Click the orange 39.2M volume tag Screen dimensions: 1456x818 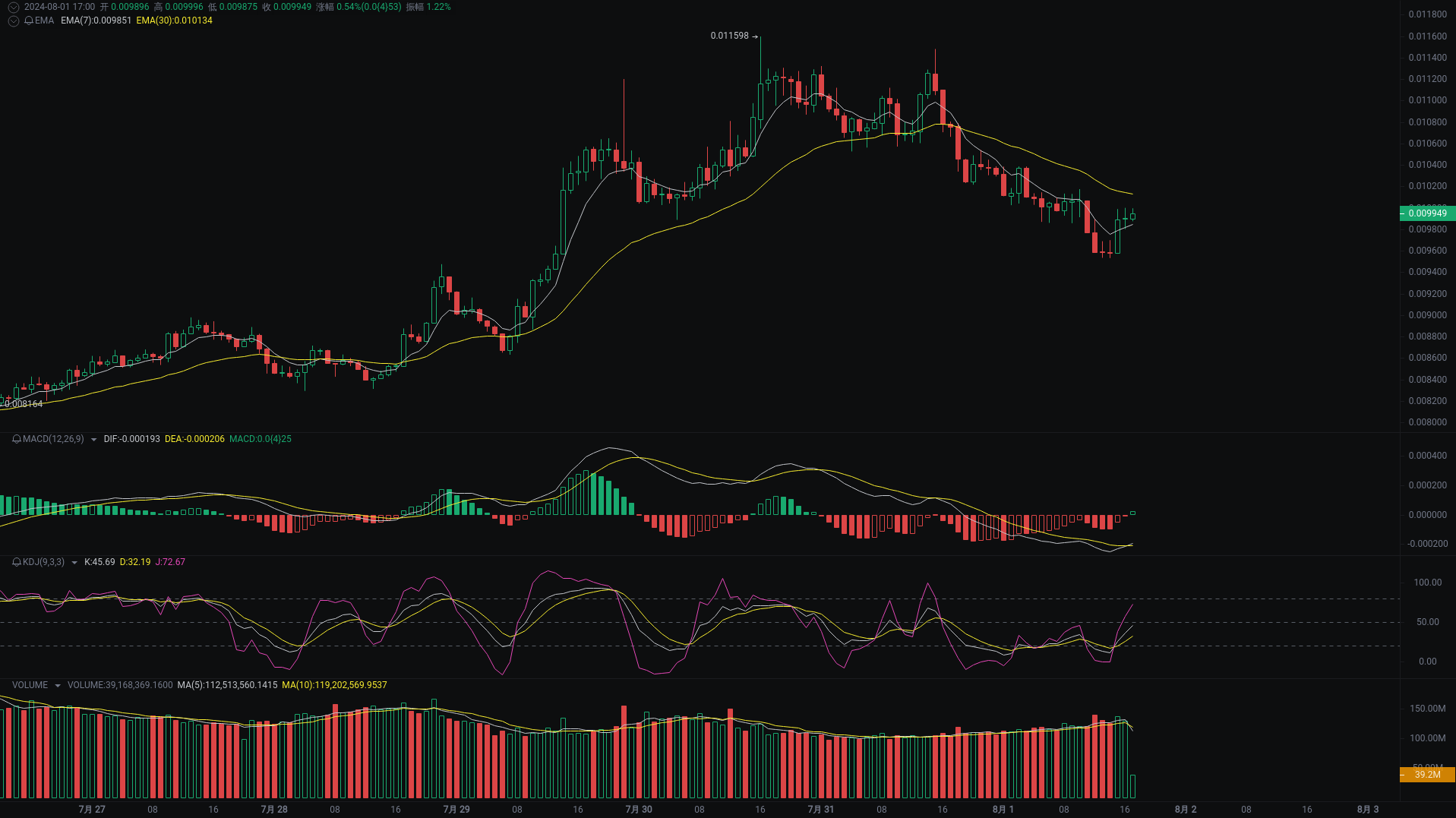coord(1427,775)
